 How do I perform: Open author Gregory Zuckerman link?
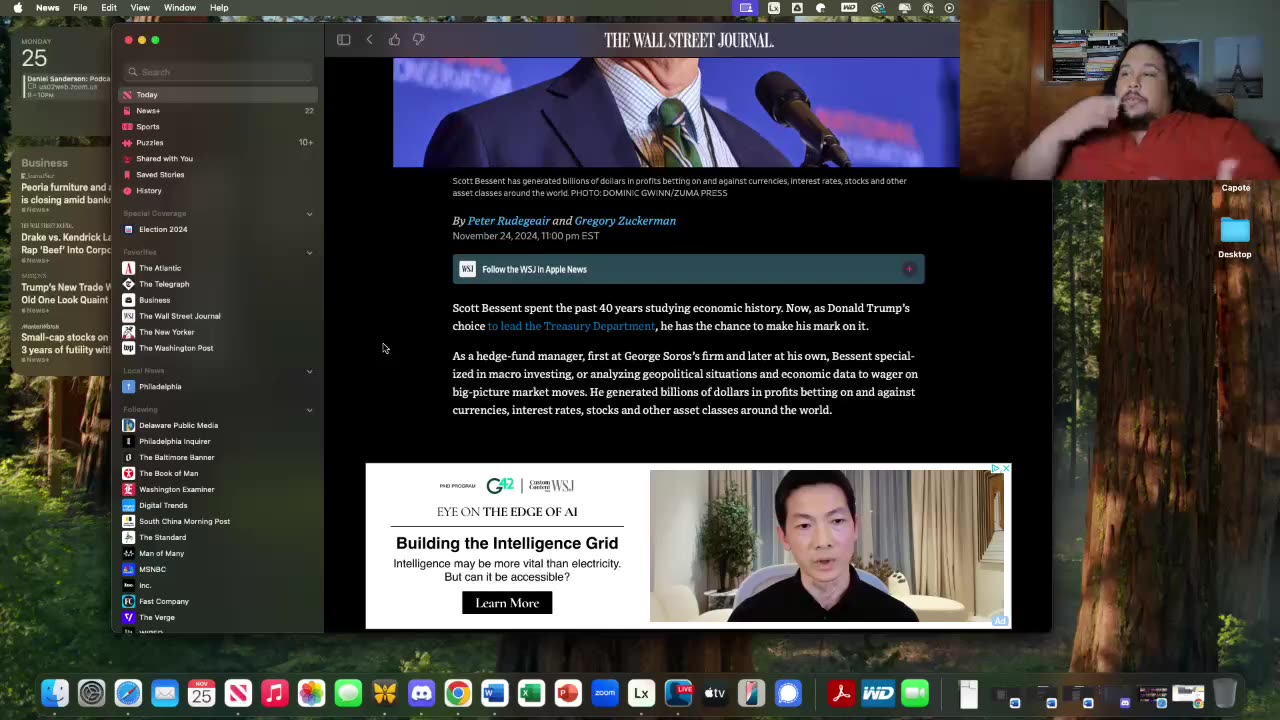(x=625, y=221)
